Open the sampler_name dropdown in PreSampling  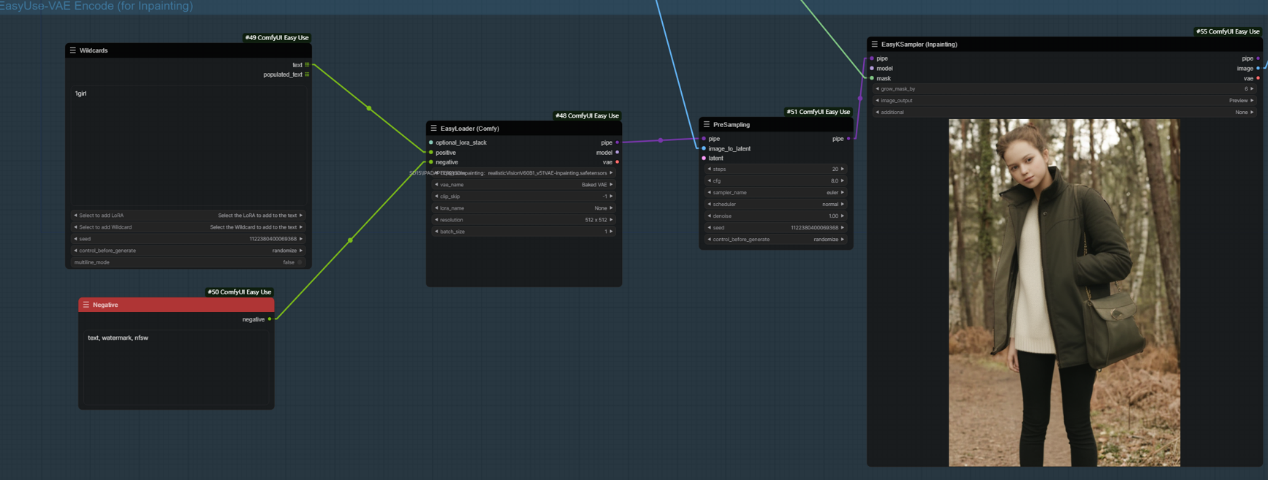(x=776, y=193)
